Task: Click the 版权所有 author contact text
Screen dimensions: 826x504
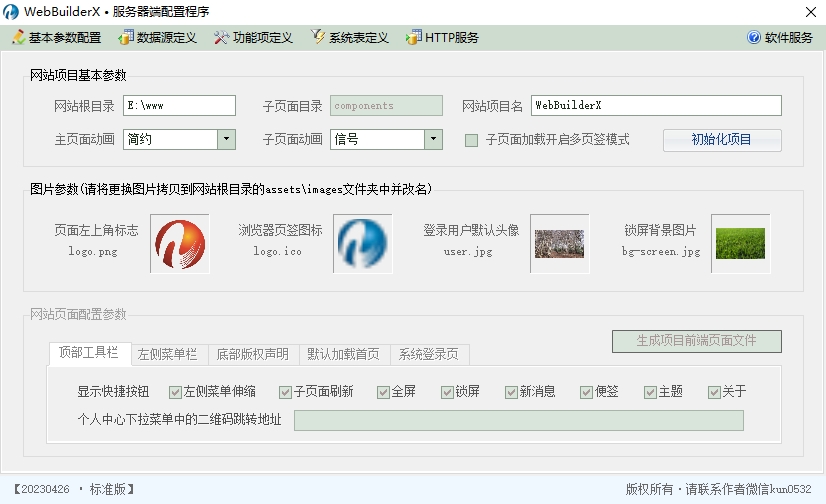Action: pyautogui.click(x=718, y=489)
